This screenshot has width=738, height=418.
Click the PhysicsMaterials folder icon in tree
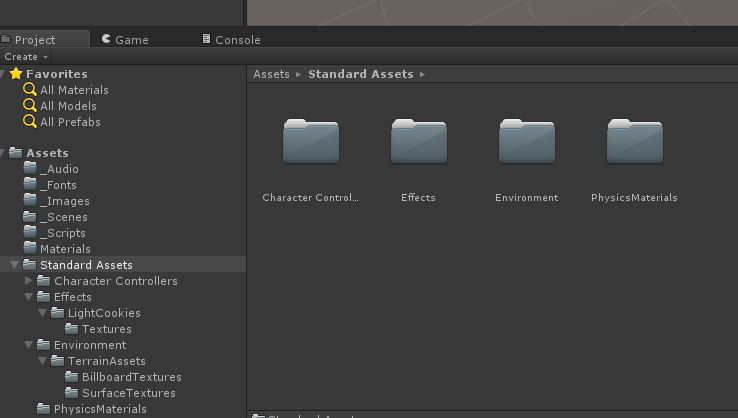[x=43, y=409]
